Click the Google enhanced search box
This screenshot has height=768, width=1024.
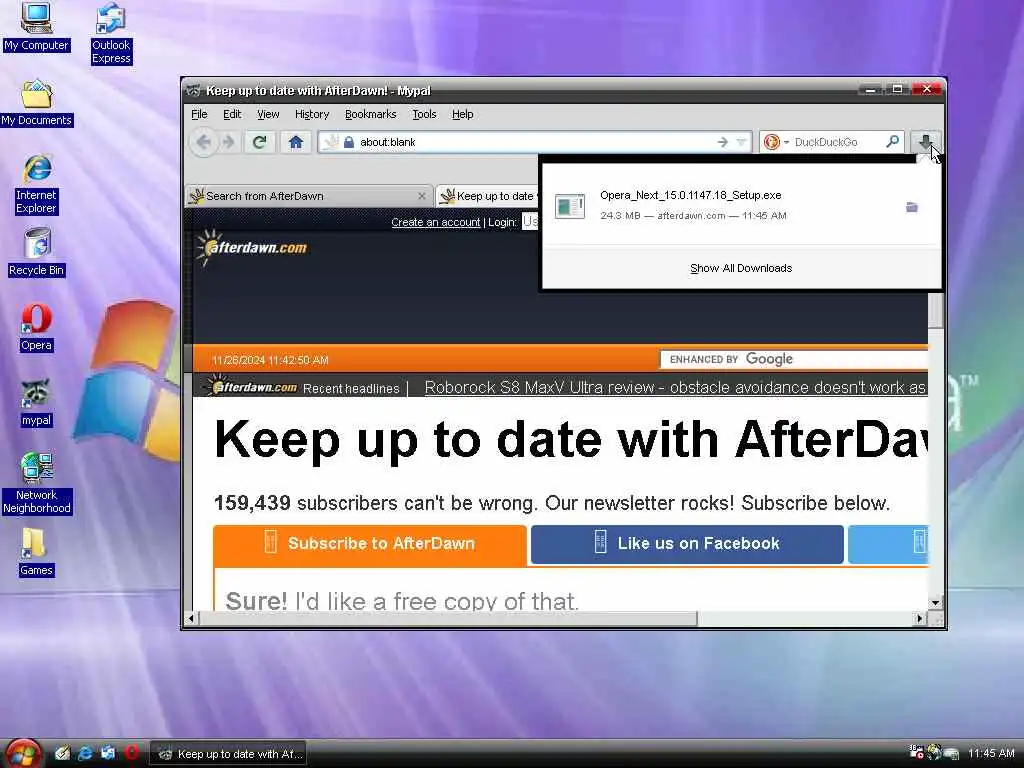pos(793,359)
